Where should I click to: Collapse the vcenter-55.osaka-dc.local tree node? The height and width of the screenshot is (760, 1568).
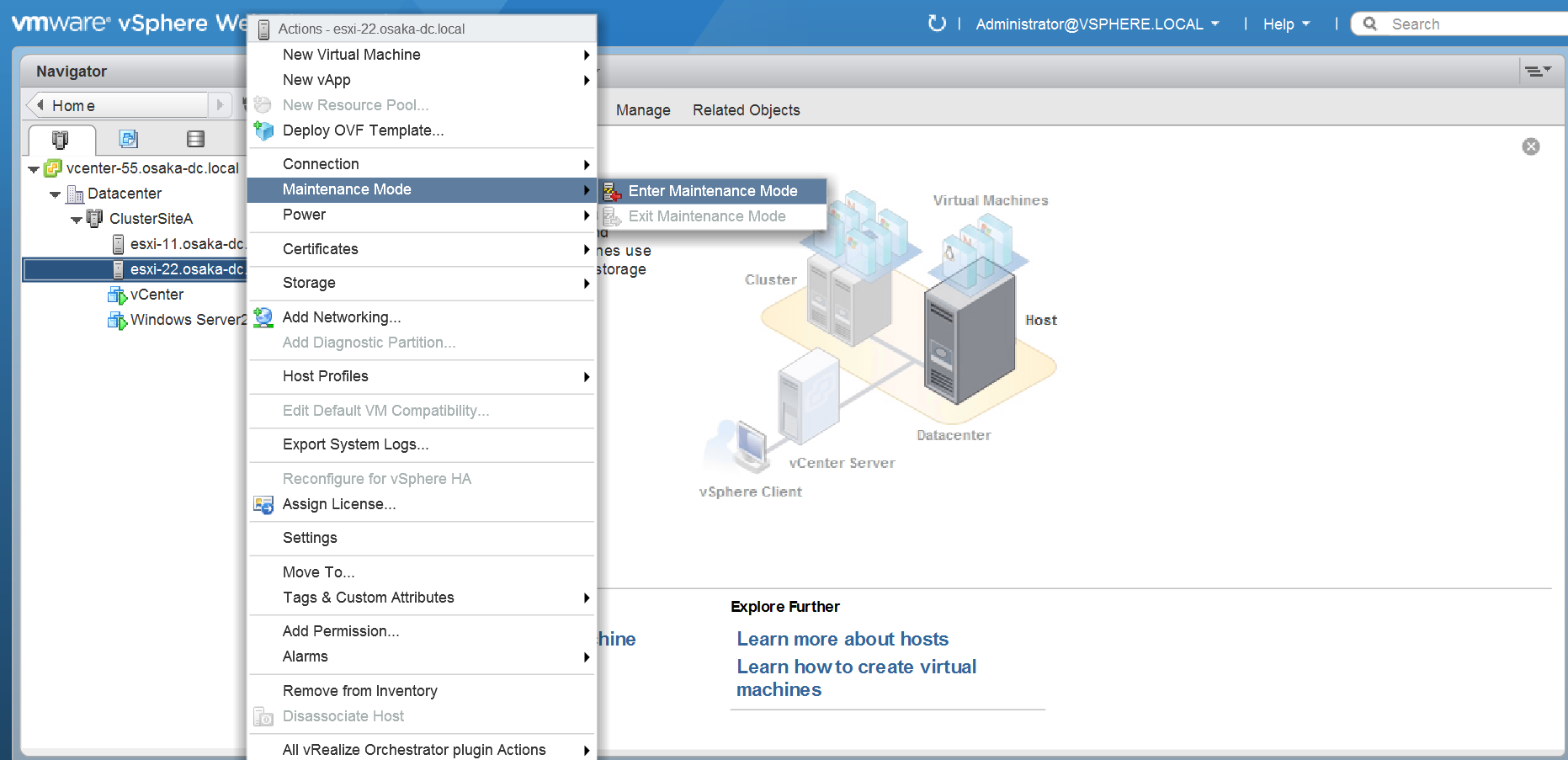[34, 169]
